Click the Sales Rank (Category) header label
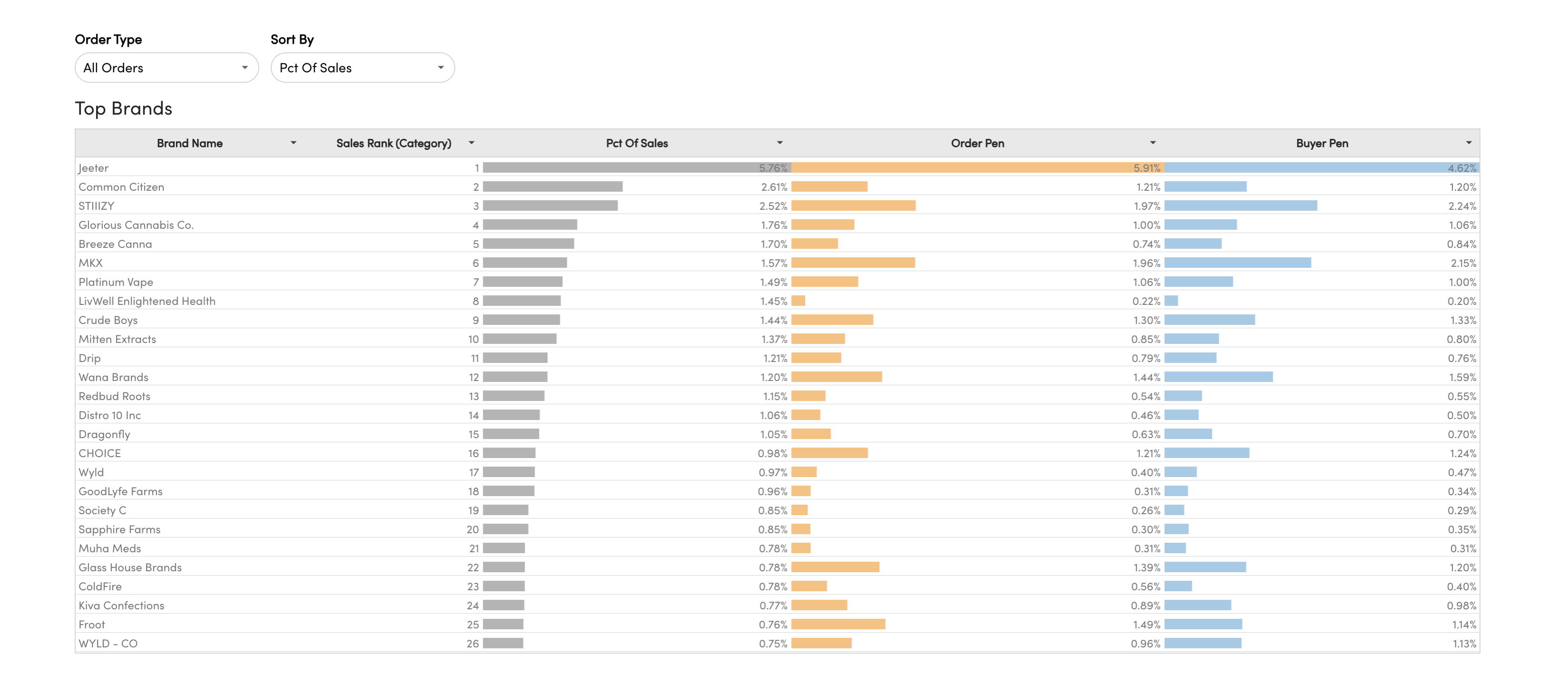This screenshot has width=1568, height=684. click(394, 143)
